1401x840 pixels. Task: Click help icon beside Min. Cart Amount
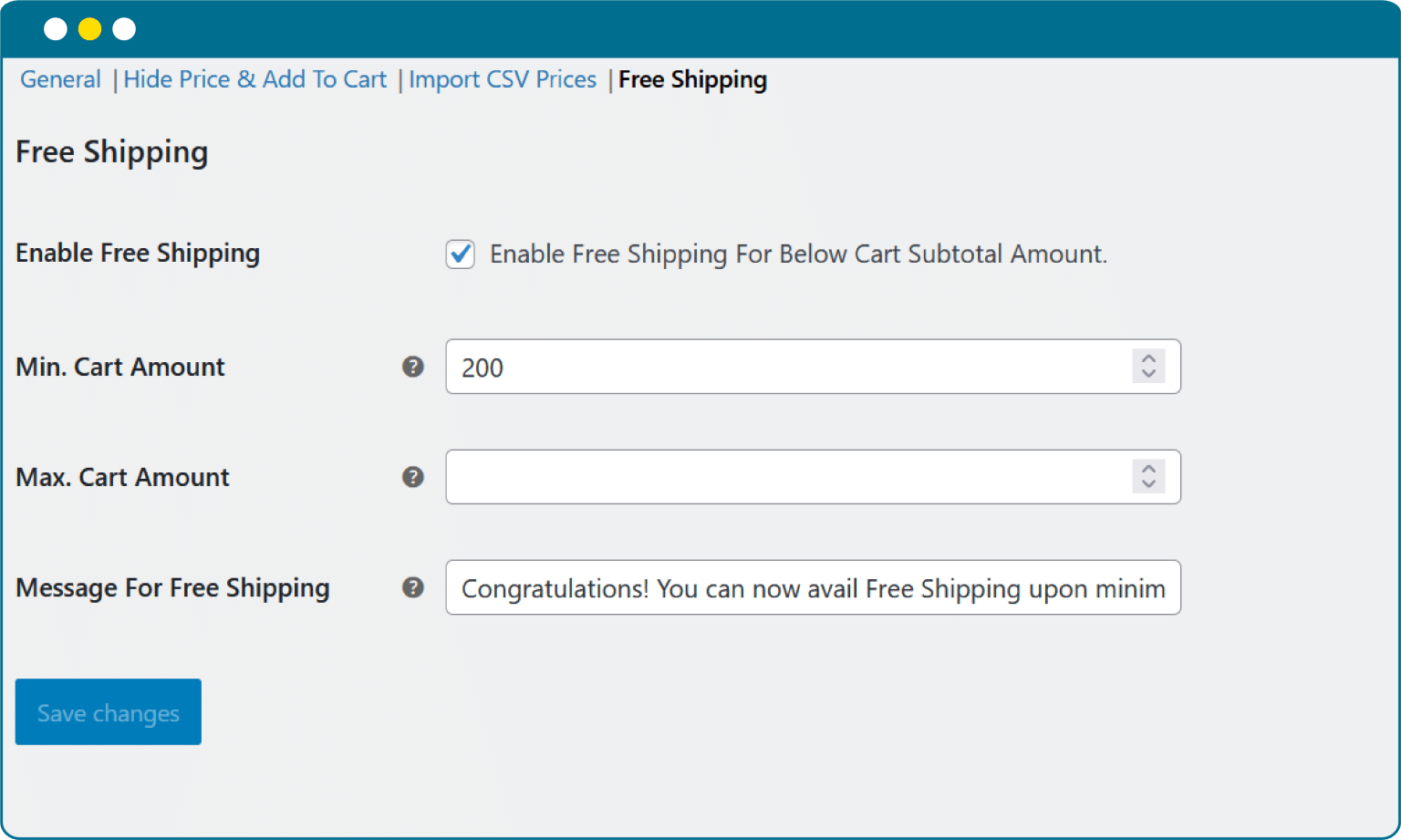(413, 367)
